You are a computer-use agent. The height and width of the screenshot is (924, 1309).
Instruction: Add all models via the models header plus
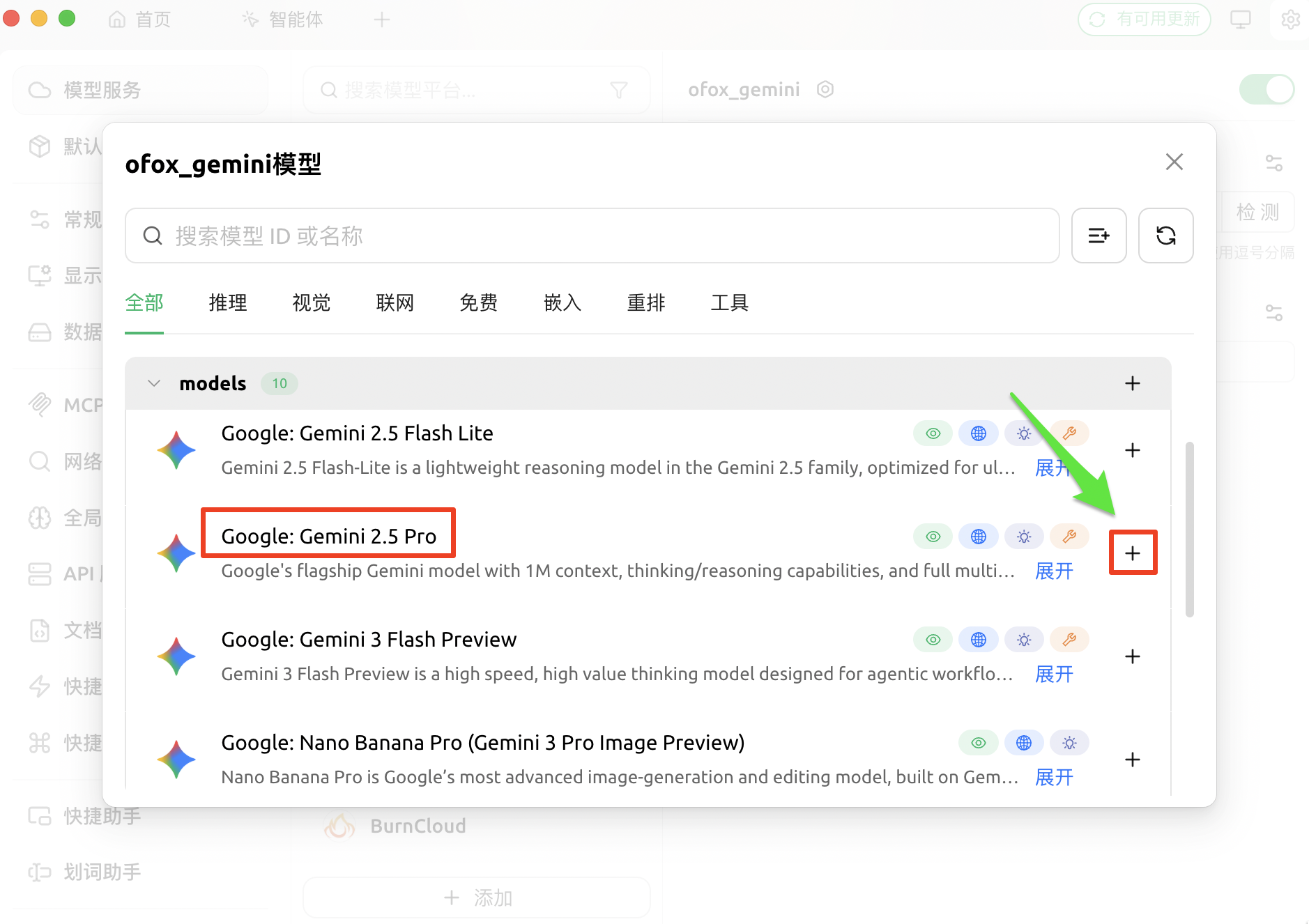1133,383
